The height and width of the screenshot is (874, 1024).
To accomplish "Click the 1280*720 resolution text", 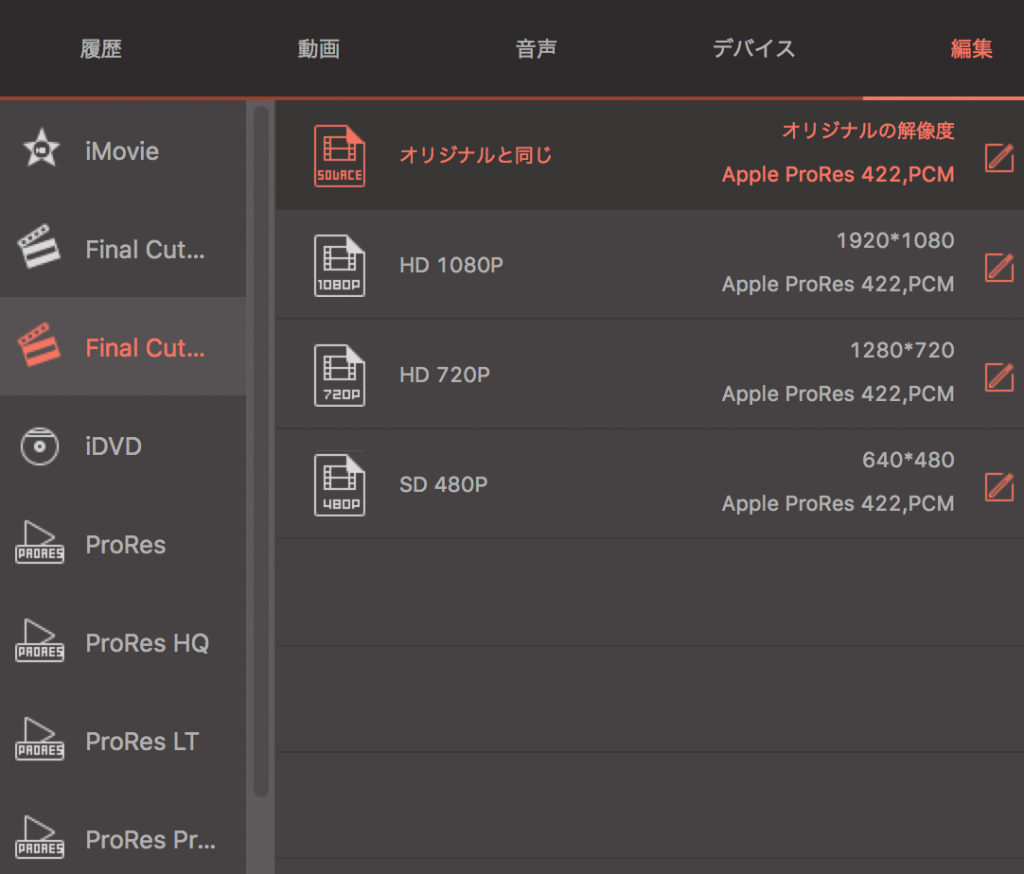I will 902,350.
